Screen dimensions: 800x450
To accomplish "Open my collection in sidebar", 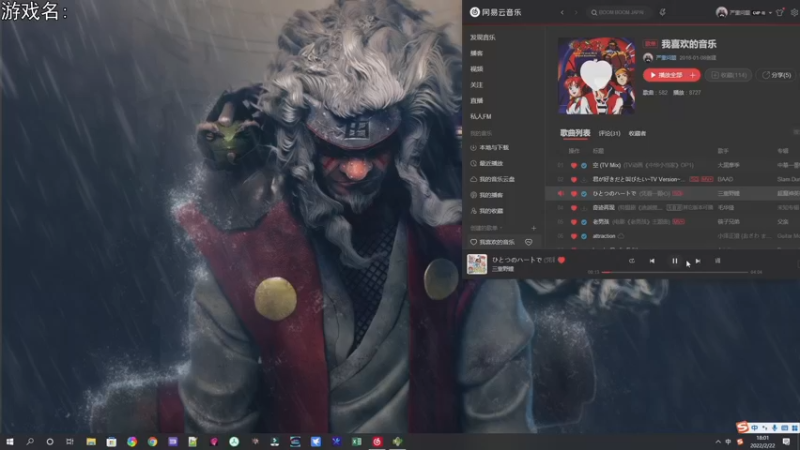I will point(487,211).
